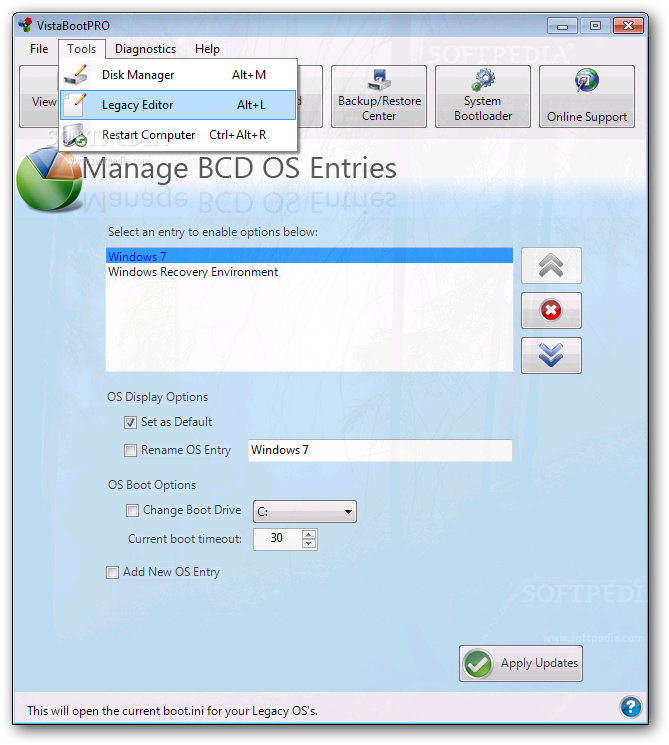The height and width of the screenshot is (745, 669).
Task: Minimize the VistaBootPRO window
Action: click(x=563, y=26)
